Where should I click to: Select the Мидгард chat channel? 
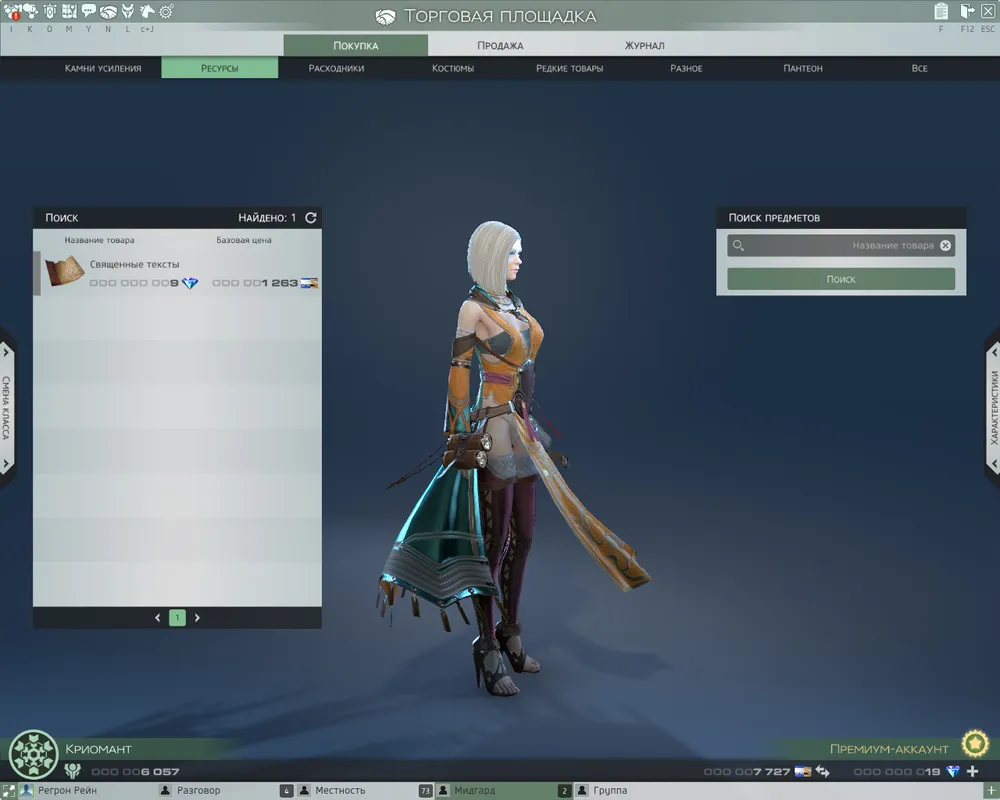(x=475, y=791)
